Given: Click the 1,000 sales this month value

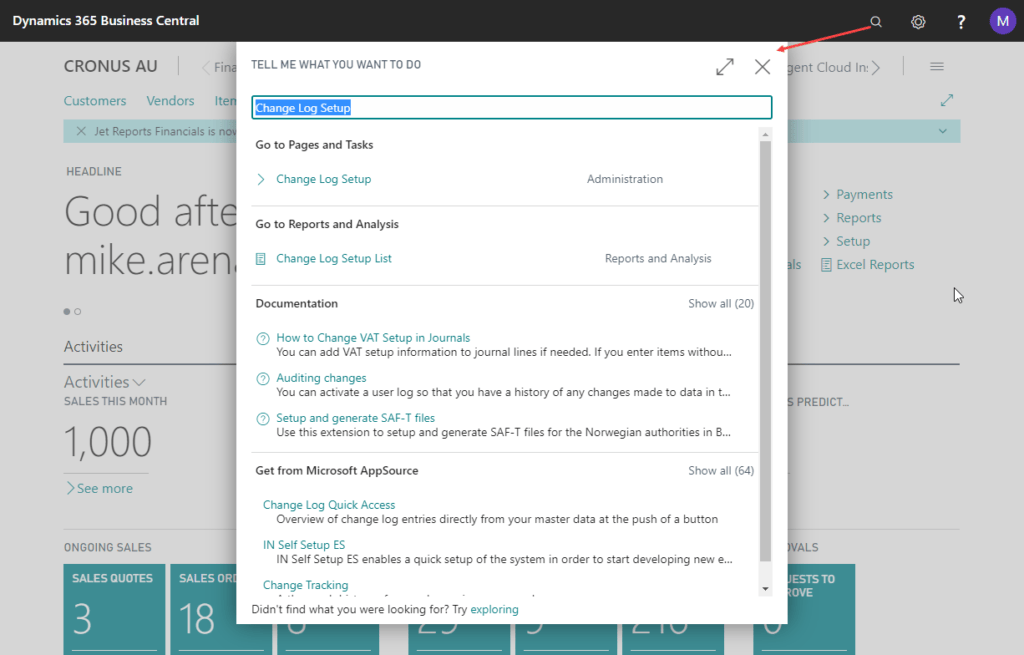Looking at the screenshot, I should pos(108,442).
